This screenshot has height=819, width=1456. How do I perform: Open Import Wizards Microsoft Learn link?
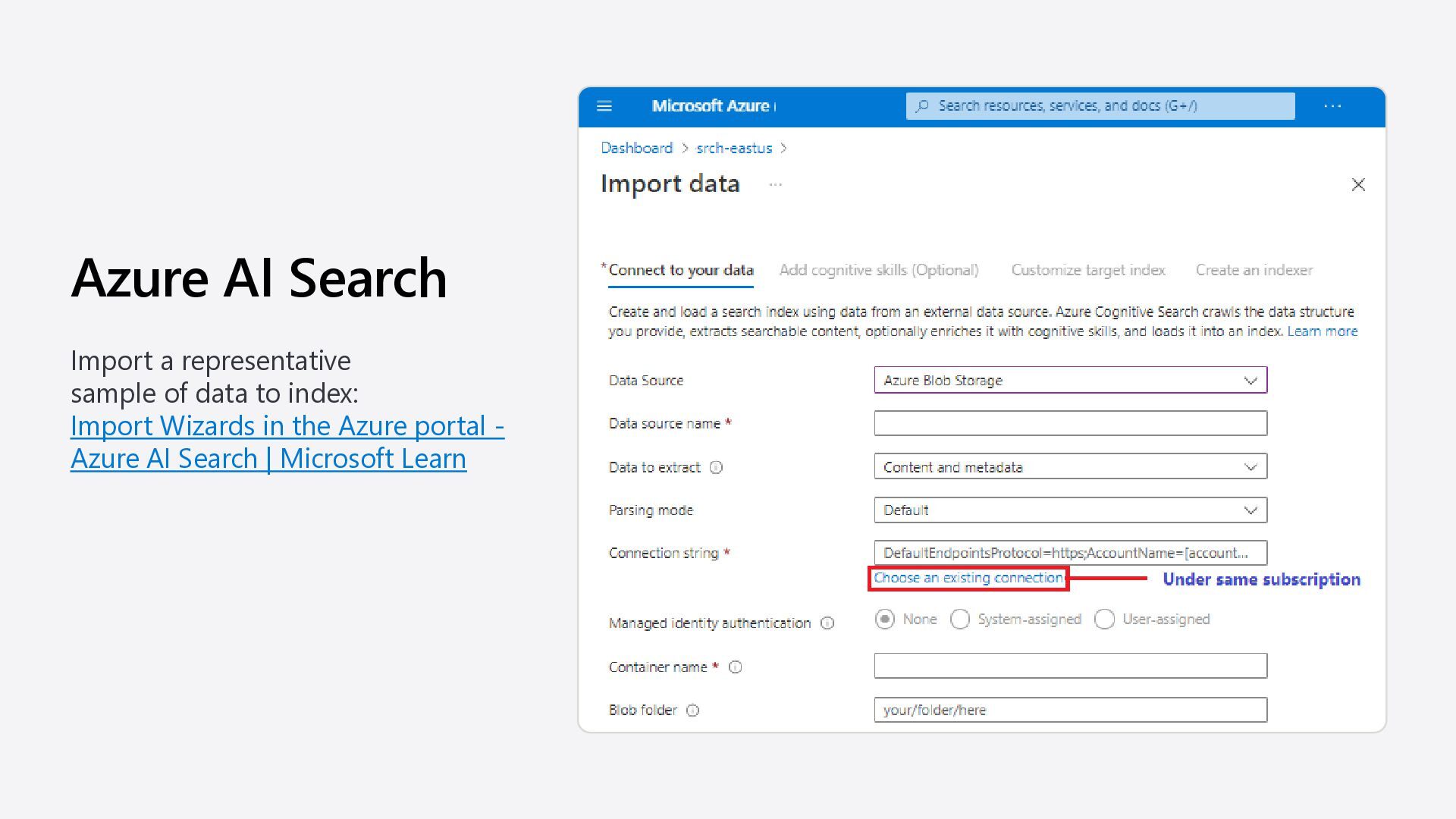point(287,442)
